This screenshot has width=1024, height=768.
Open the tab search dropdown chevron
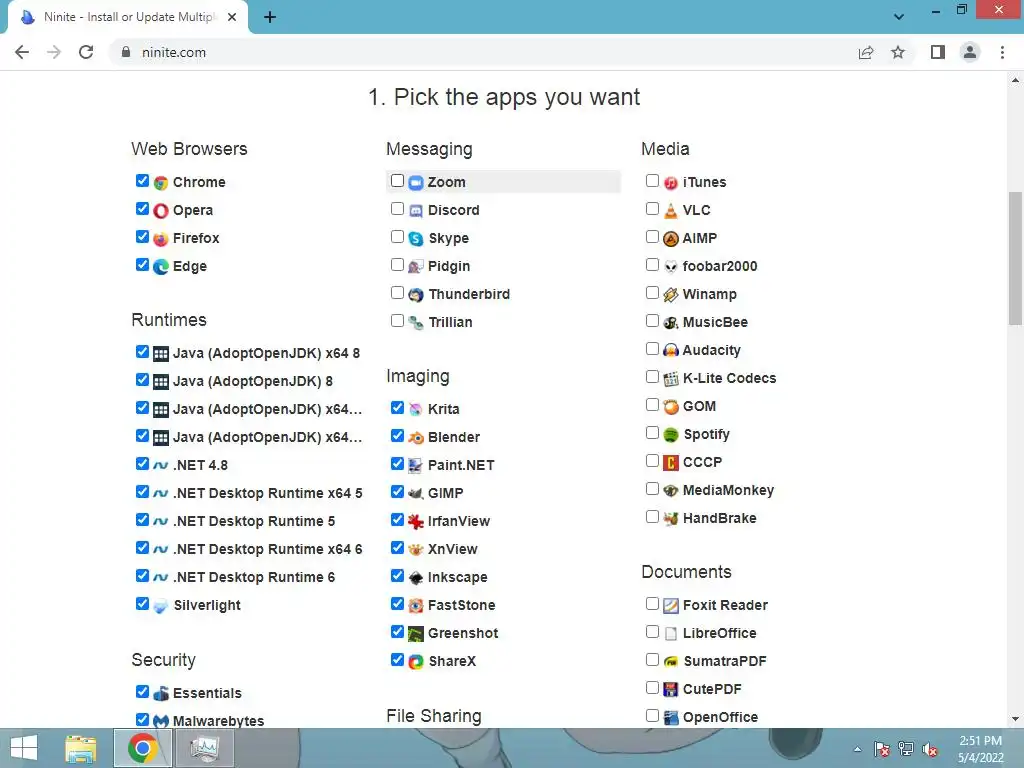[x=899, y=17]
